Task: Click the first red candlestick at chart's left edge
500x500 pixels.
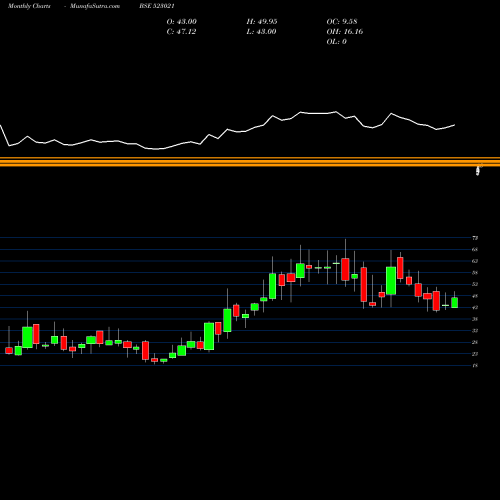Action: pyautogui.click(x=9, y=350)
